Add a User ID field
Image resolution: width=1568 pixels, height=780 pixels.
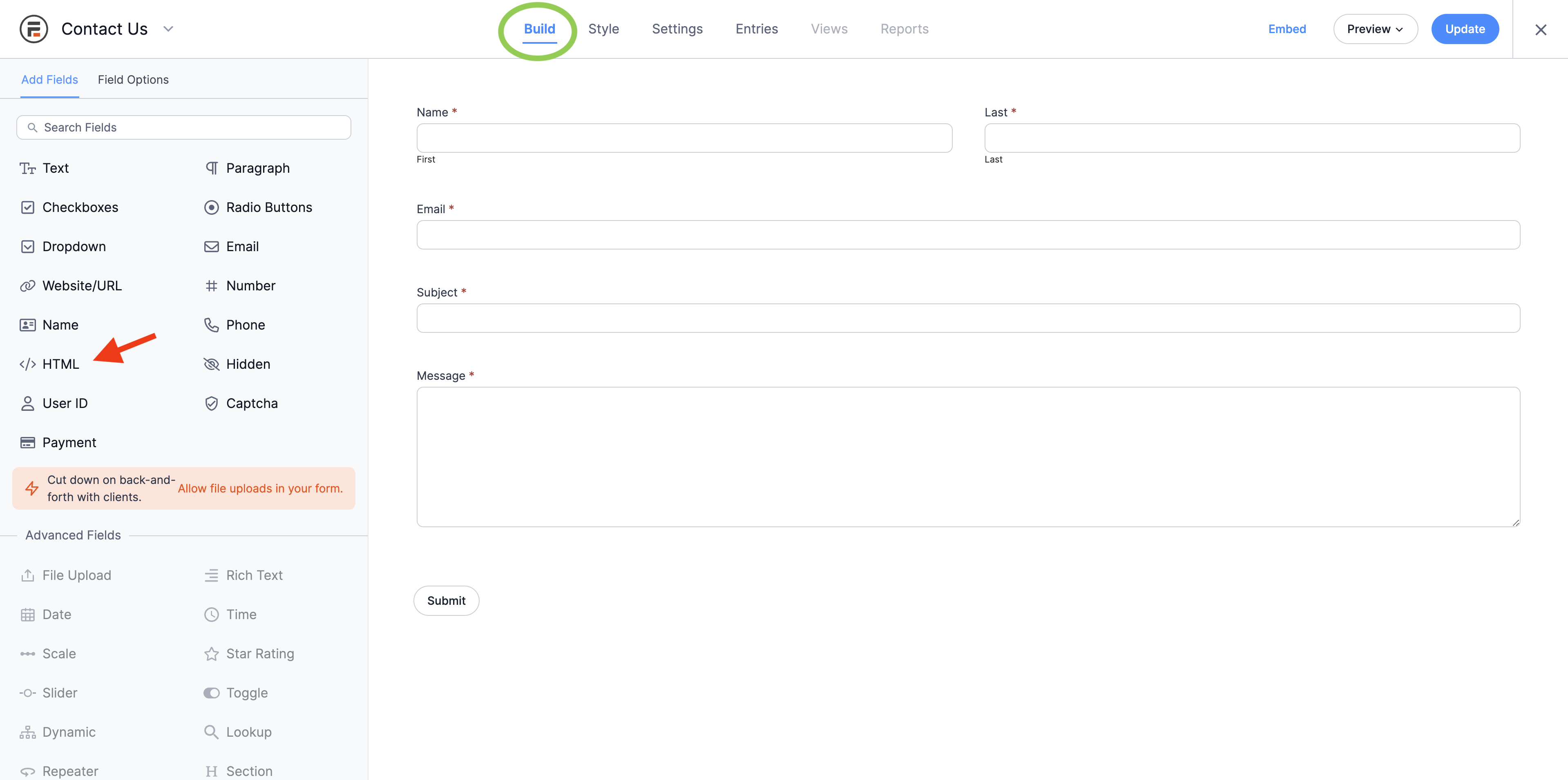65,403
